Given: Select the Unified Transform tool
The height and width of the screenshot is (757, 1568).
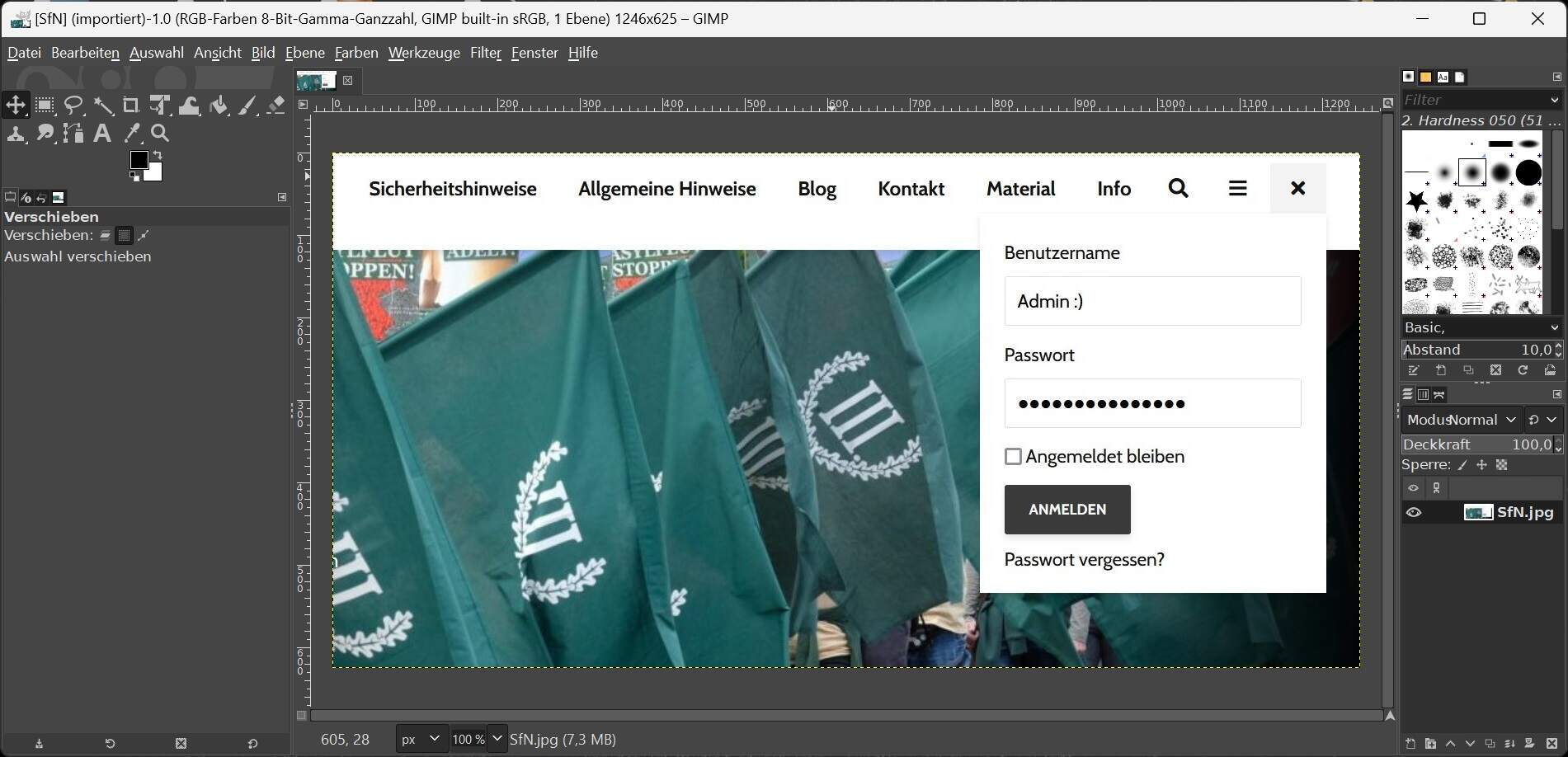Looking at the screenshot, I should click(160, 105).
